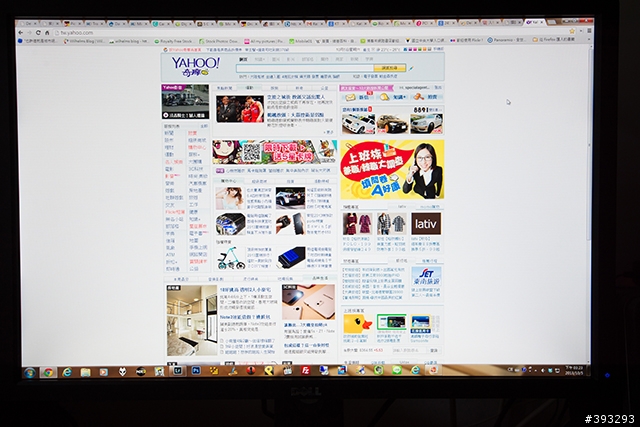Viewport: 640px width, 427px height.
Task: Open the anime QR code banner ad
Action: (275, 152)
